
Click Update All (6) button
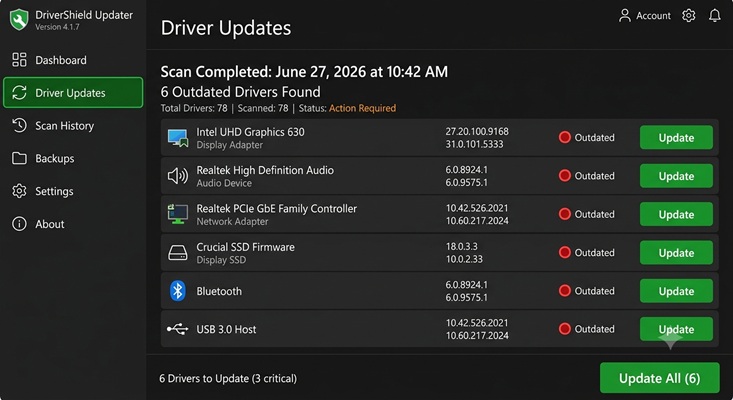tap(660, 378)
